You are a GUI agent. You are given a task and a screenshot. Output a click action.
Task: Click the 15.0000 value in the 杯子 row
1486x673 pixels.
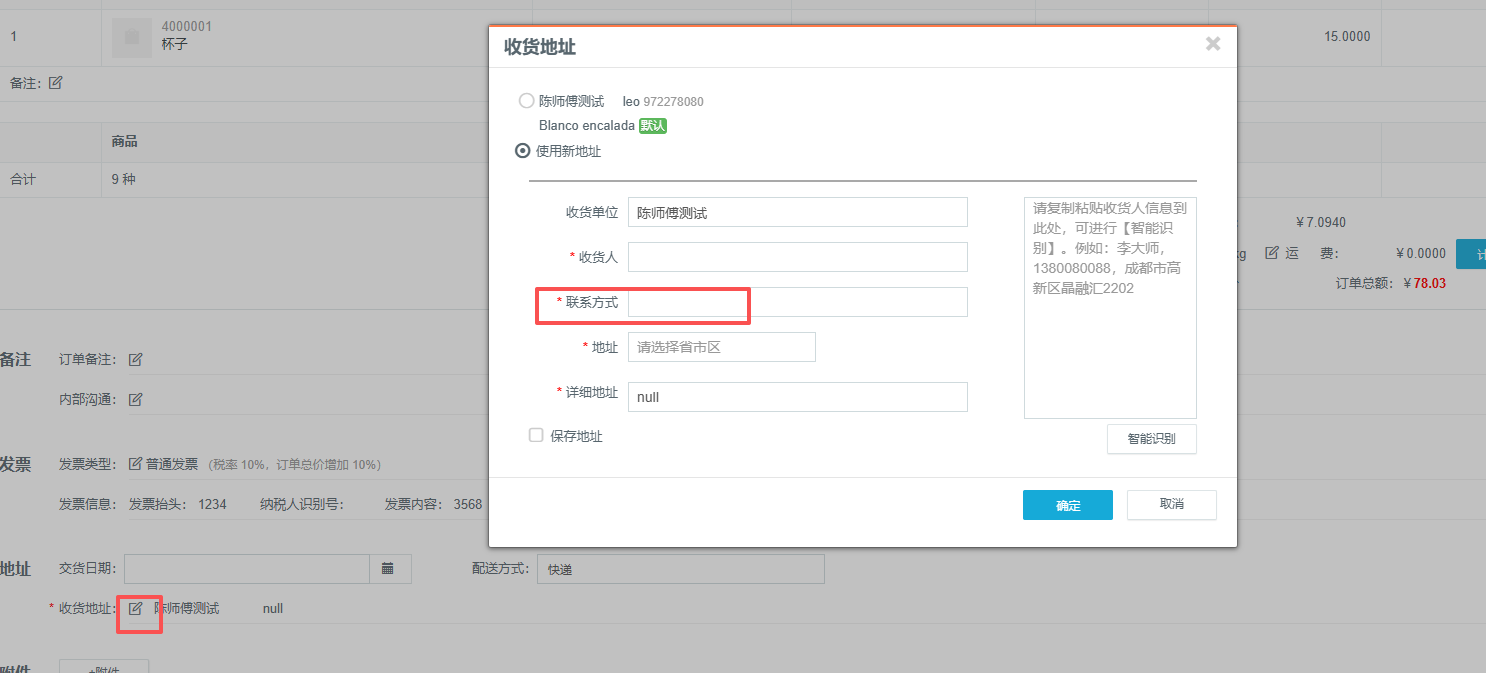(1347, 36)
